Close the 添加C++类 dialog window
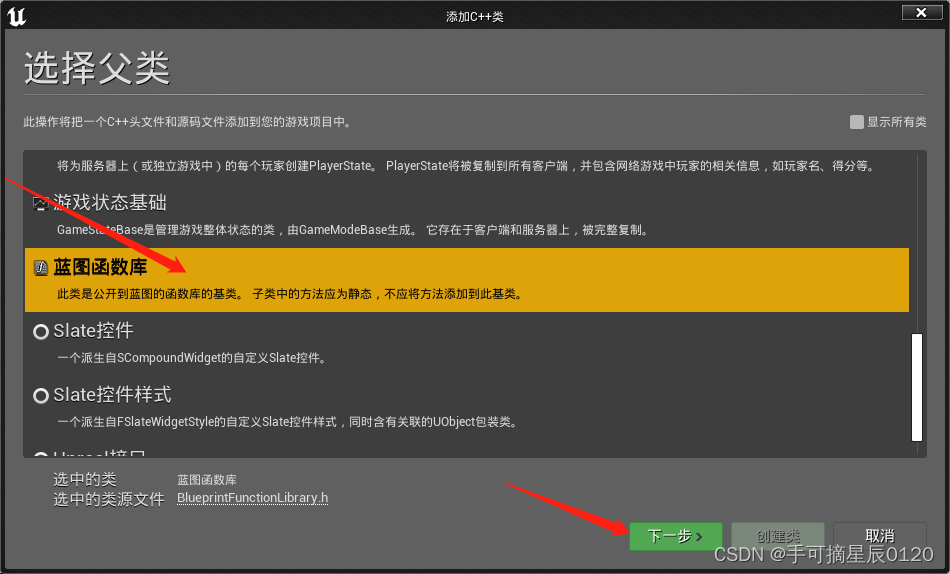Screen dimensions: 950x574 [922, 12]
